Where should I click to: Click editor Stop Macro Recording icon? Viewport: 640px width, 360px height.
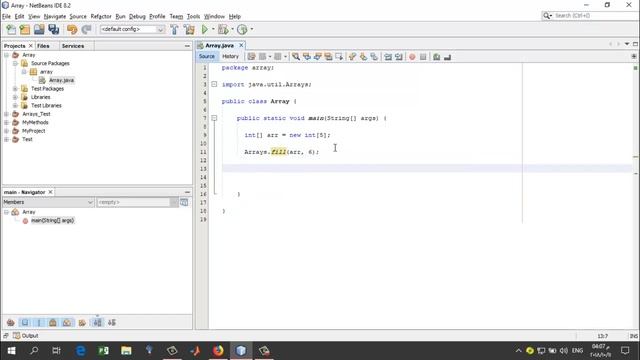423,57
